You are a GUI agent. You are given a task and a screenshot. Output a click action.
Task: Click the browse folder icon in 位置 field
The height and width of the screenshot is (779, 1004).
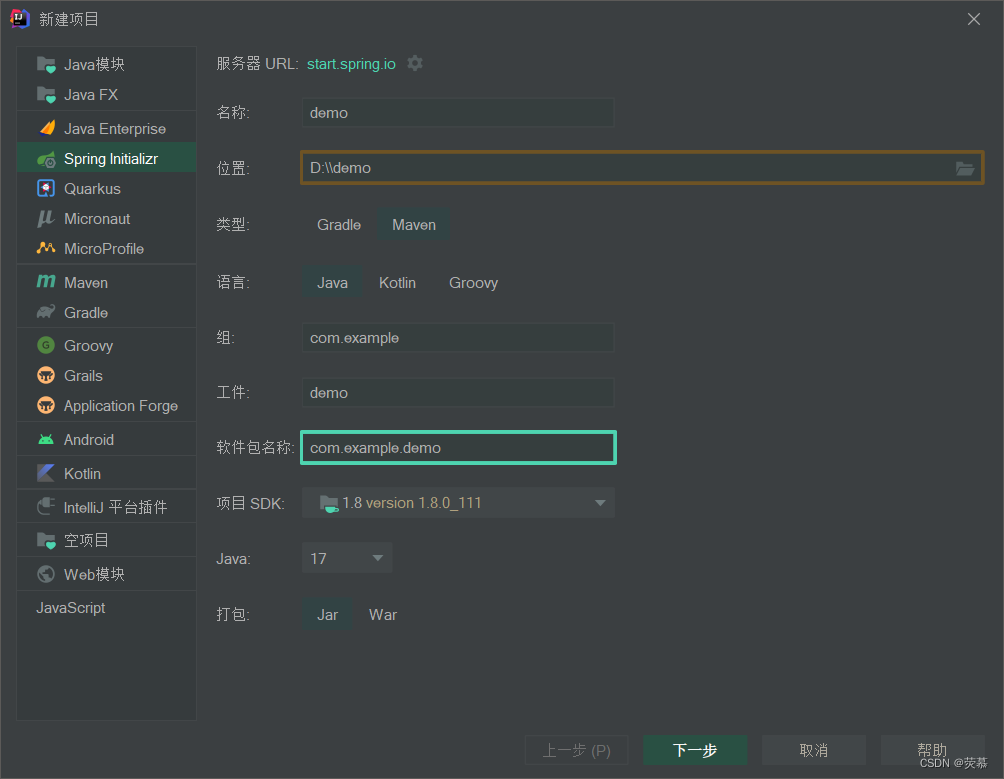(964, 168)
